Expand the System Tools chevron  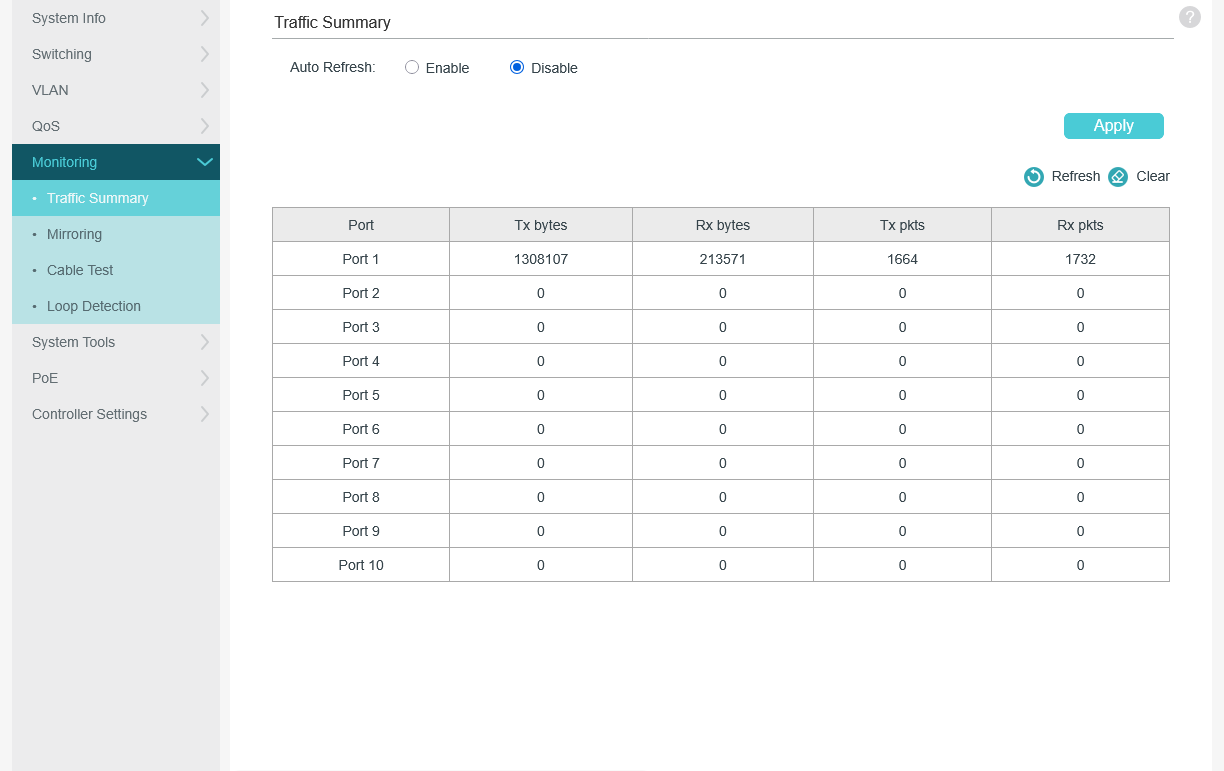tap(204, 342)
